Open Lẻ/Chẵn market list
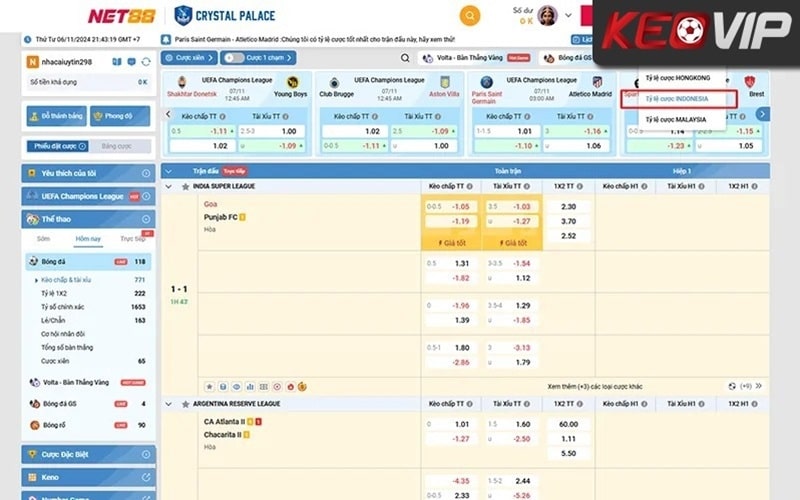 coord(53,320)
